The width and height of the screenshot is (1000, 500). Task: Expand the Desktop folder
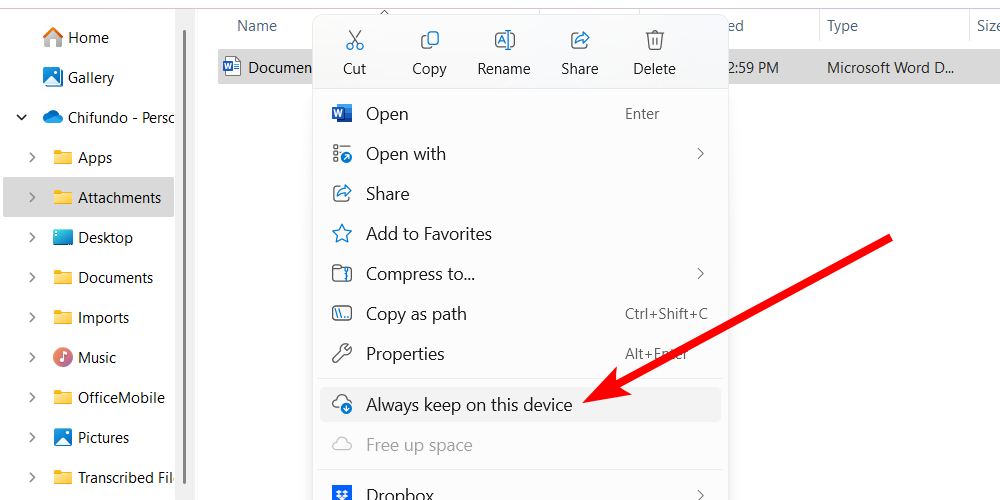pos(32,238)
